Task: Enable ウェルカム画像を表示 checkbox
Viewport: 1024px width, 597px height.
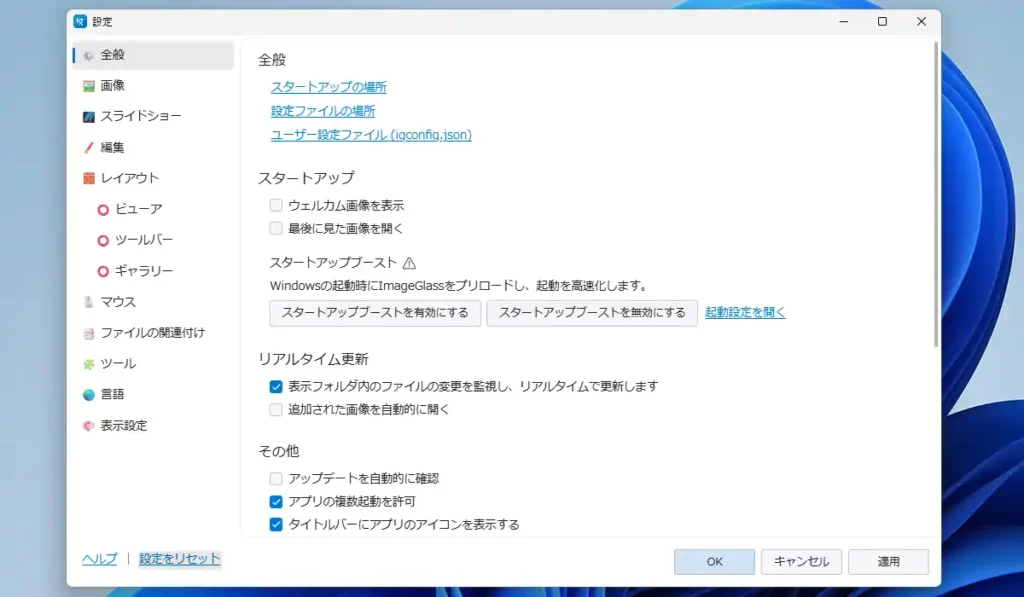Action: click(x=276, y=204)
